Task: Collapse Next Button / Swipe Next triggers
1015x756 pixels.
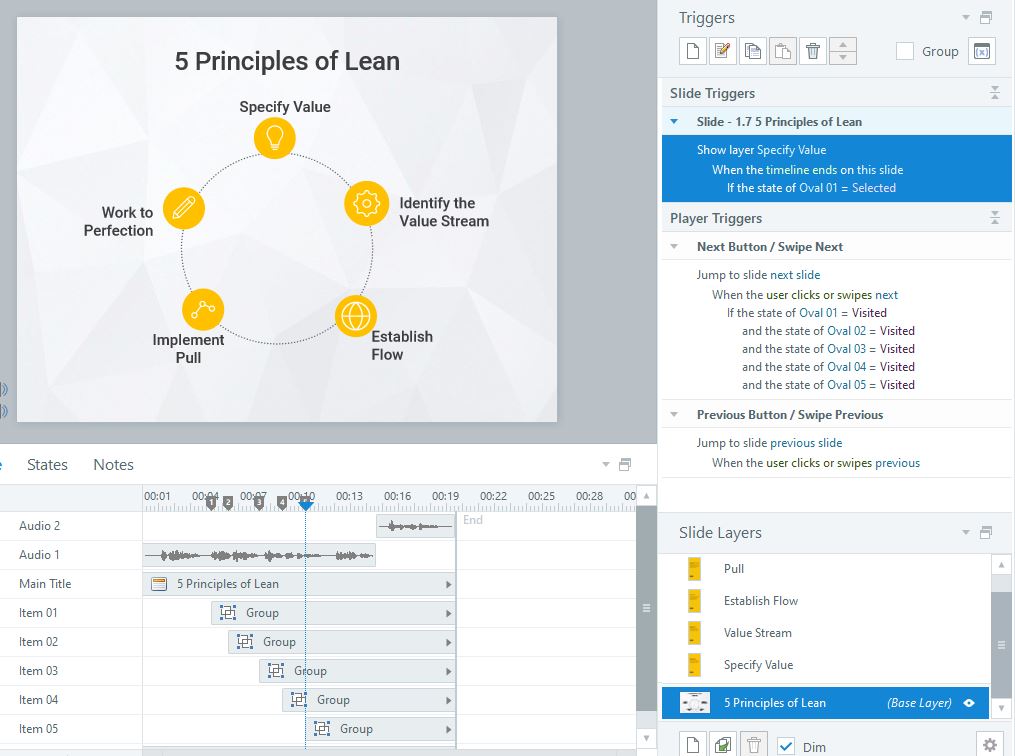Action: (674, 247)
